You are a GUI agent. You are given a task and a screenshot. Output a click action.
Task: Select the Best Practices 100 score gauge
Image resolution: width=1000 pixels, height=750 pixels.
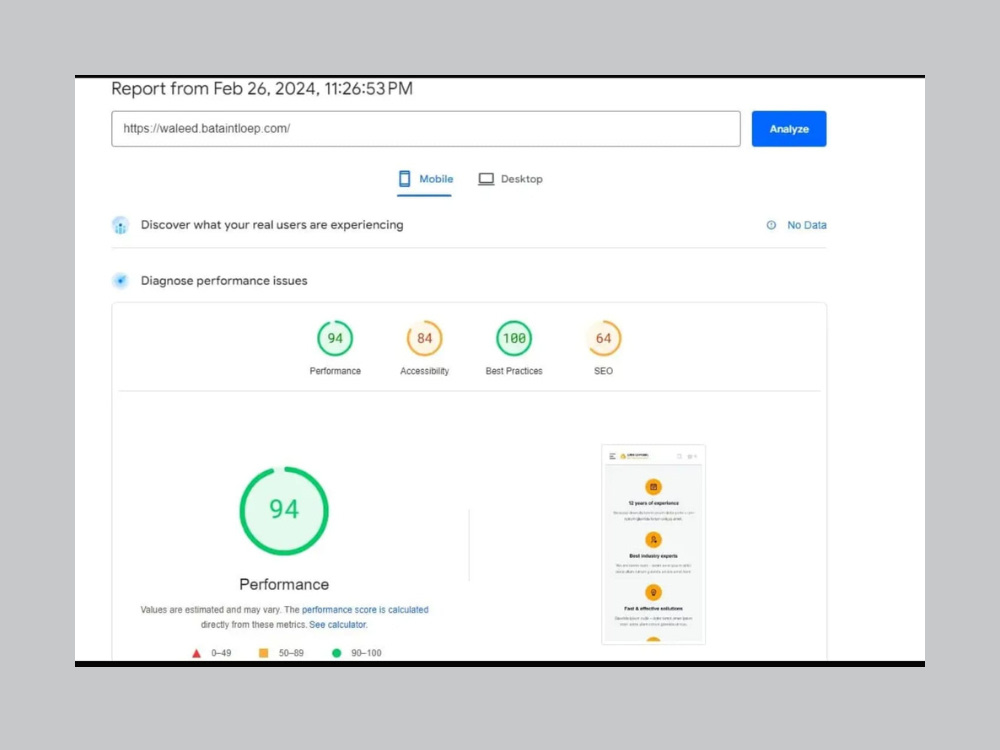pos(514,338)
